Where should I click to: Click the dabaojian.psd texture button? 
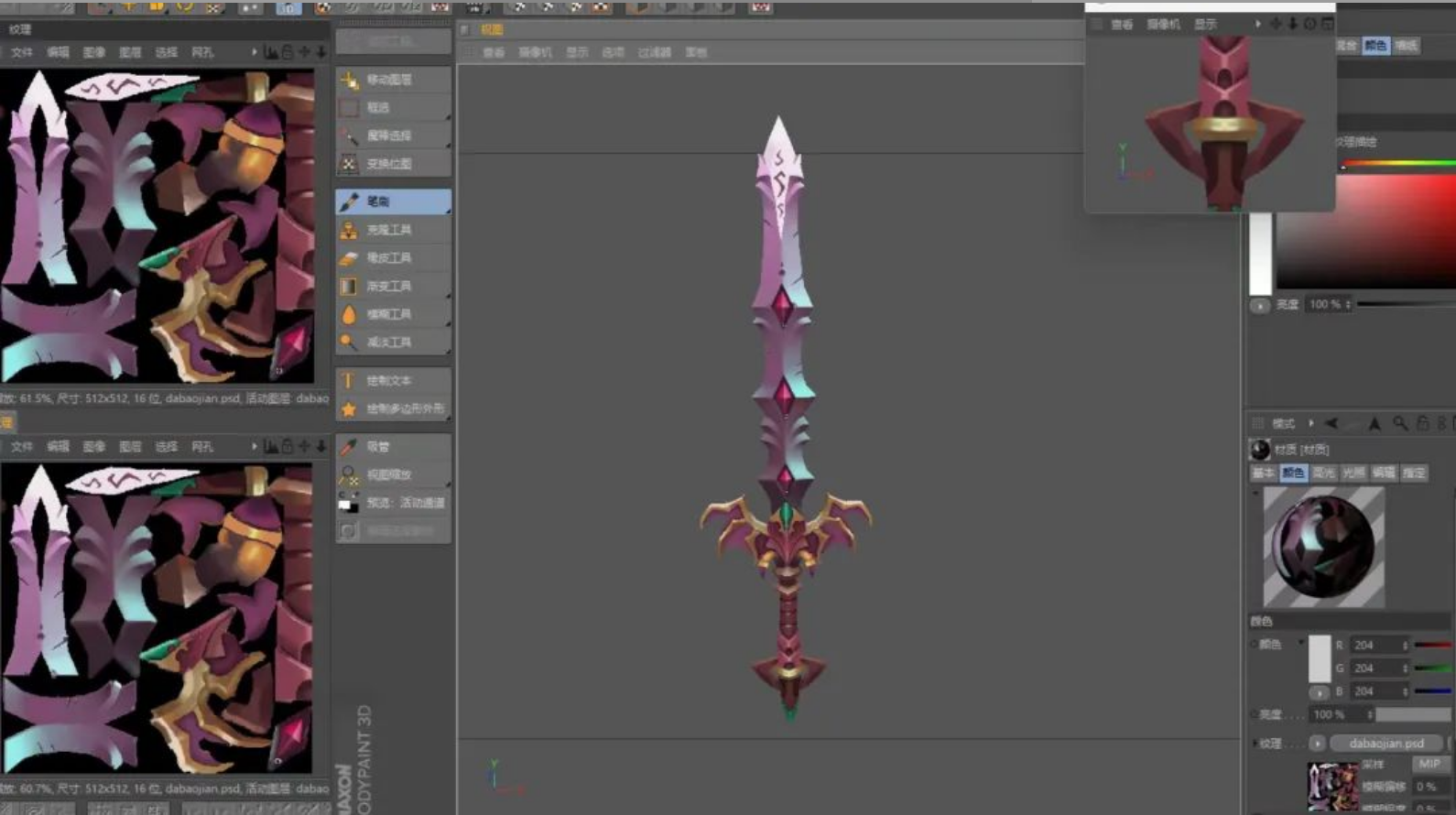click(1385, 743)
